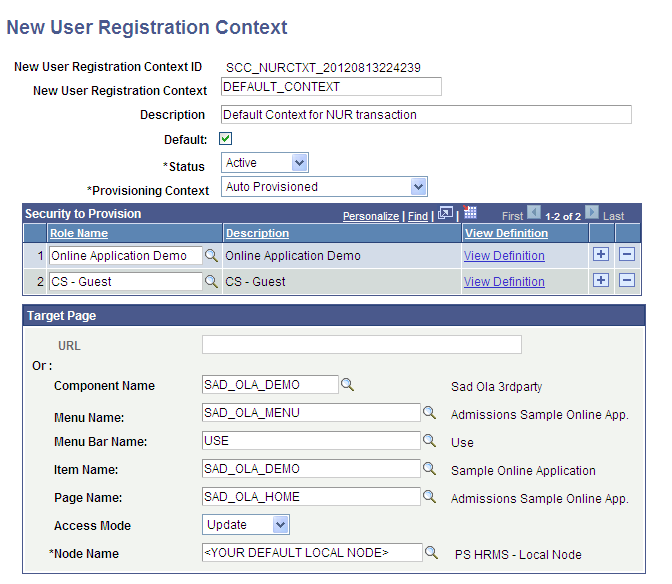Click into the URL input field
This screenshot has width=672, height=584.
361,345
